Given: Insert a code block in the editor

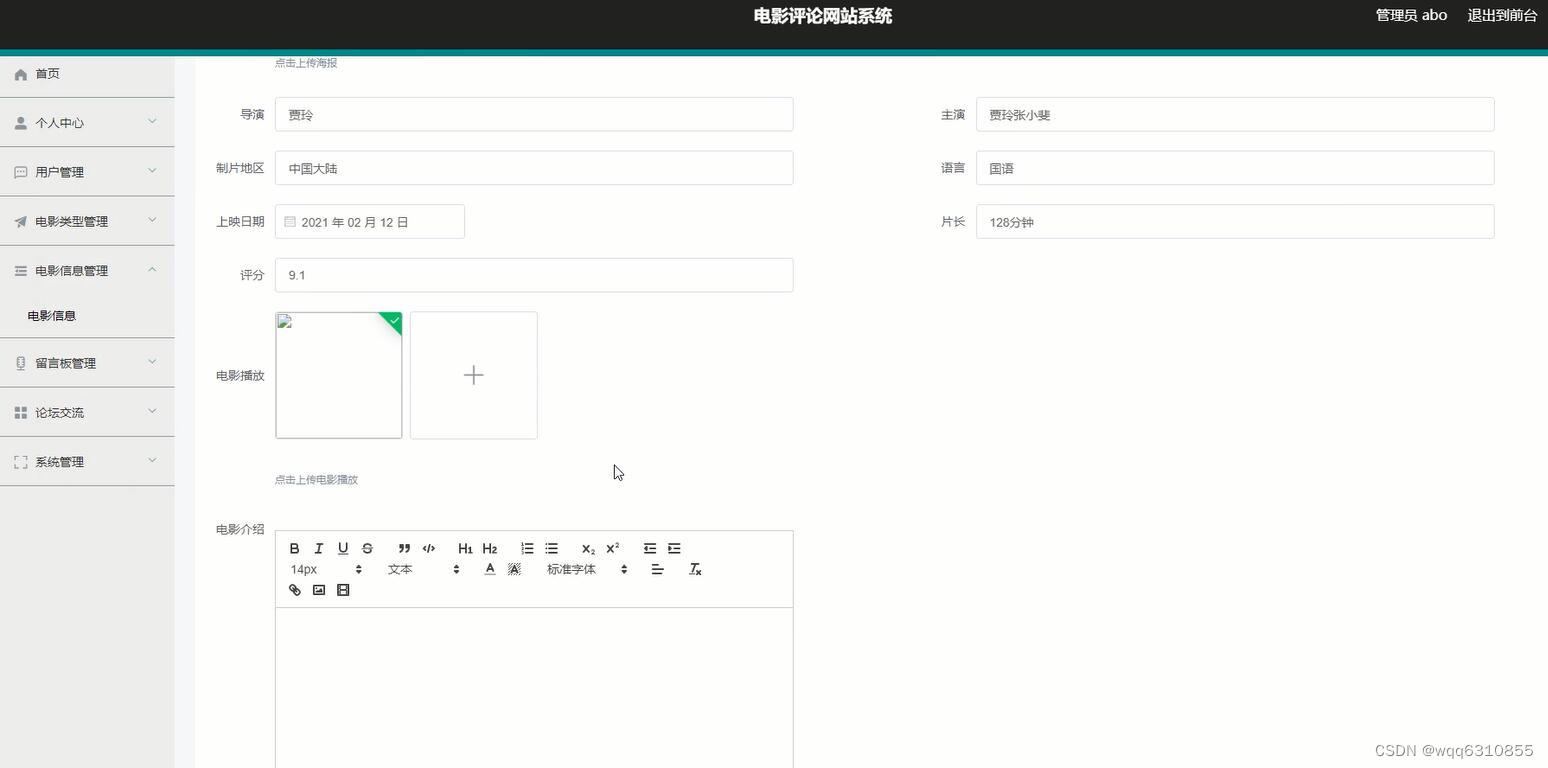Looking at the screenshot, I should (429, 548).
